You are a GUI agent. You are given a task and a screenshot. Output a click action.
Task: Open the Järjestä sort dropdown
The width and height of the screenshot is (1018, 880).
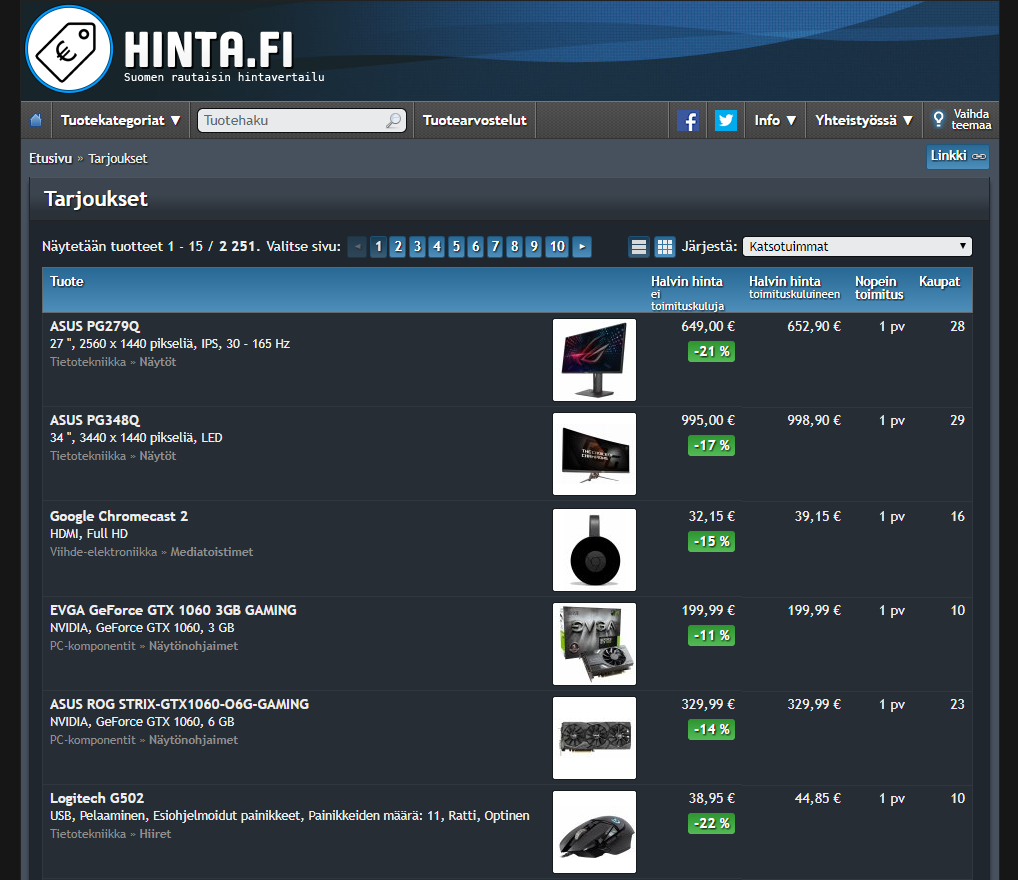coord(857,247)
